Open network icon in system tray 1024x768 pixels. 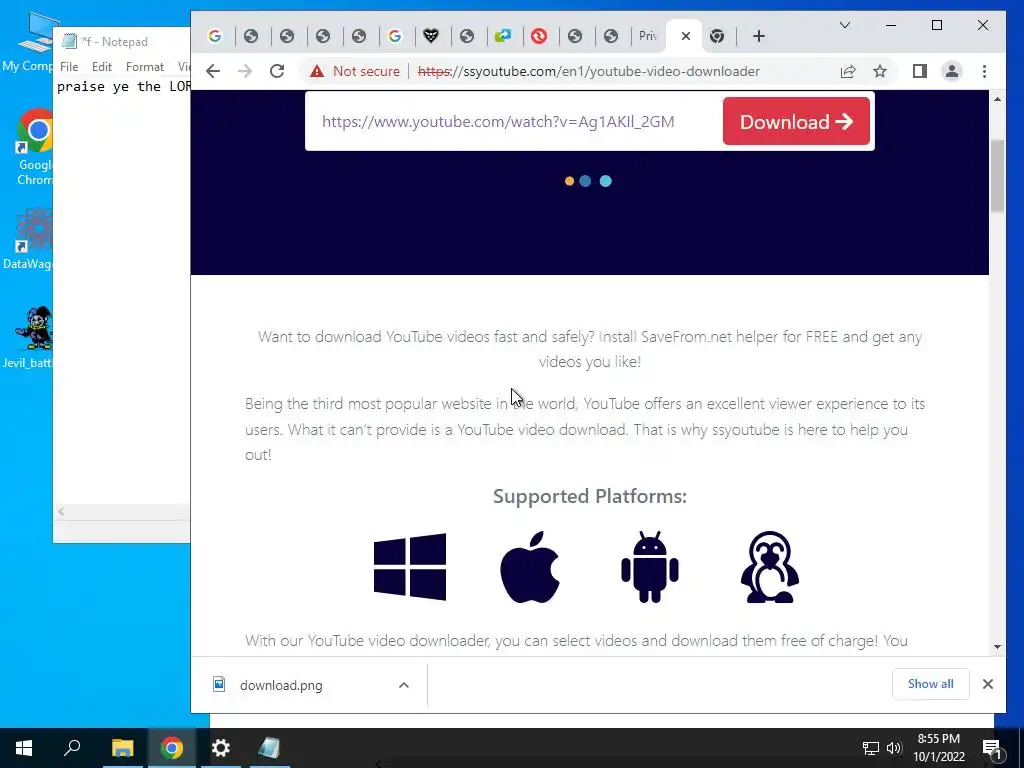click(x=871, y=748)
